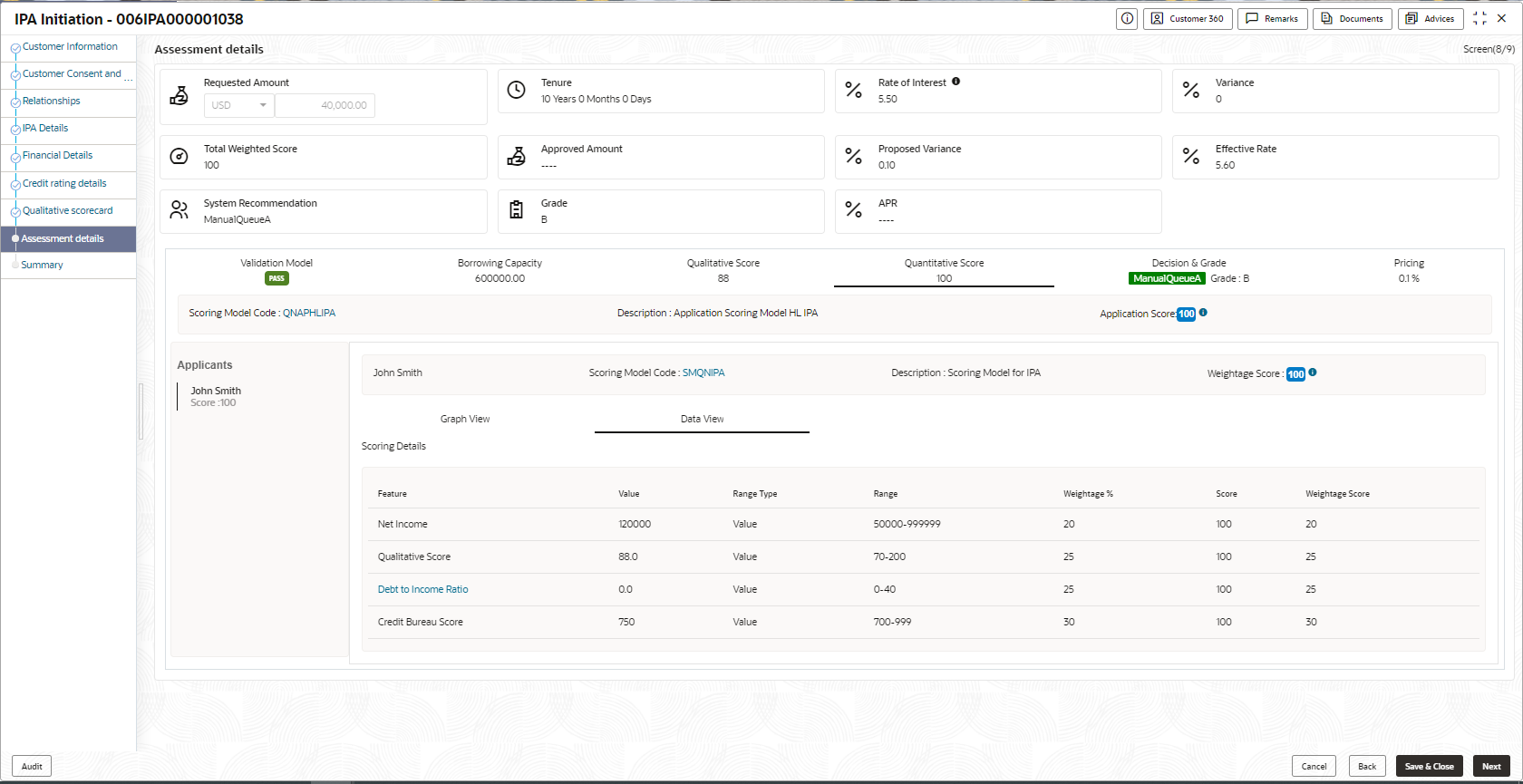This screenshot has height=784, width=1523.
Task: Show Application Score info icon
Action: coord(1203,313)
